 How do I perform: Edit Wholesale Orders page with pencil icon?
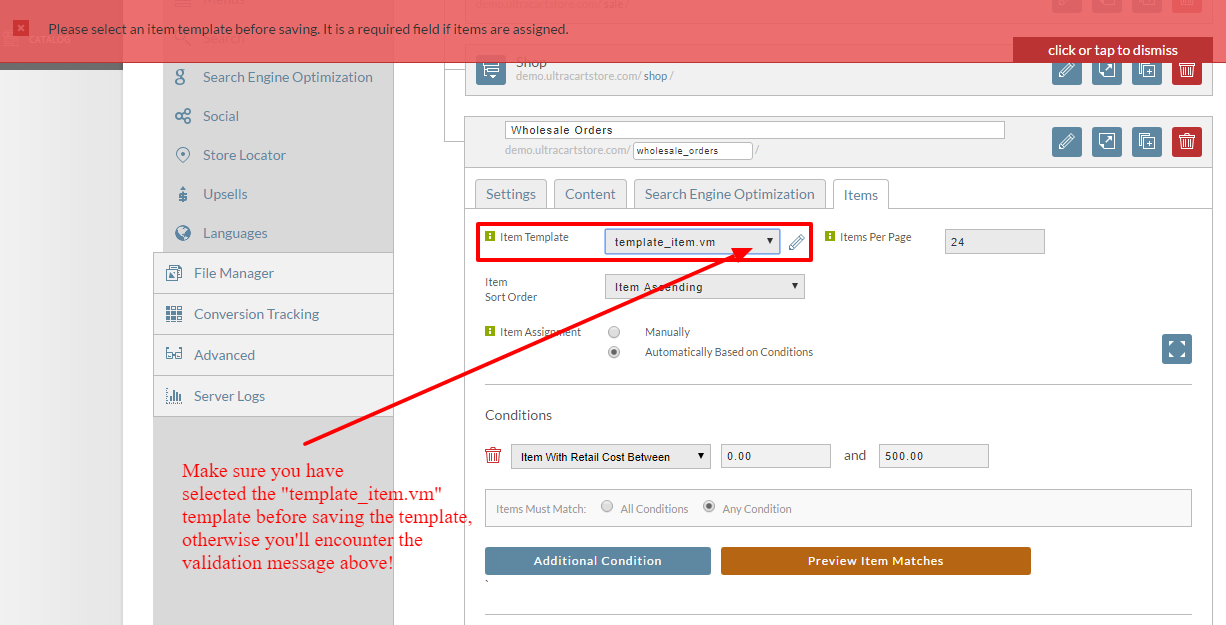pyautogui.click(x=1067, y=141)
